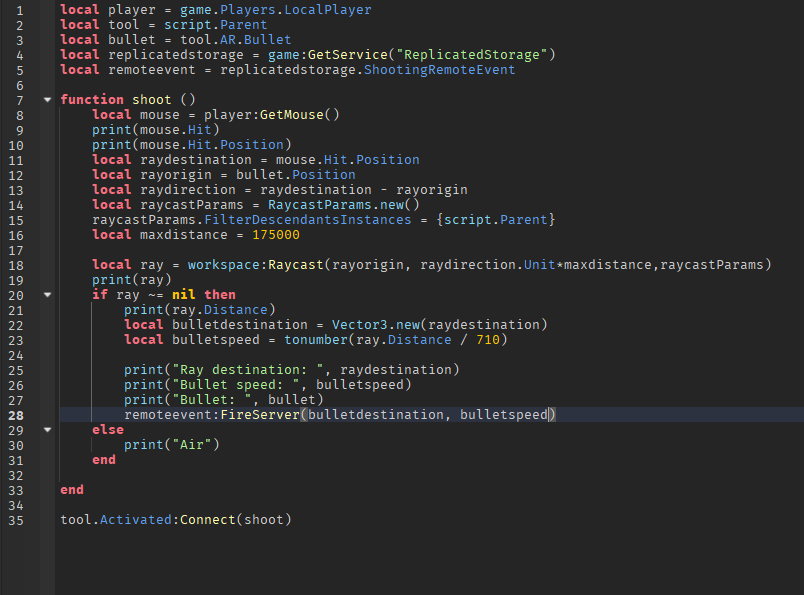Collapse the if statement fold on line 20
Image resolution: width=804 pixels, height=595 pixels.
(46, 294)
